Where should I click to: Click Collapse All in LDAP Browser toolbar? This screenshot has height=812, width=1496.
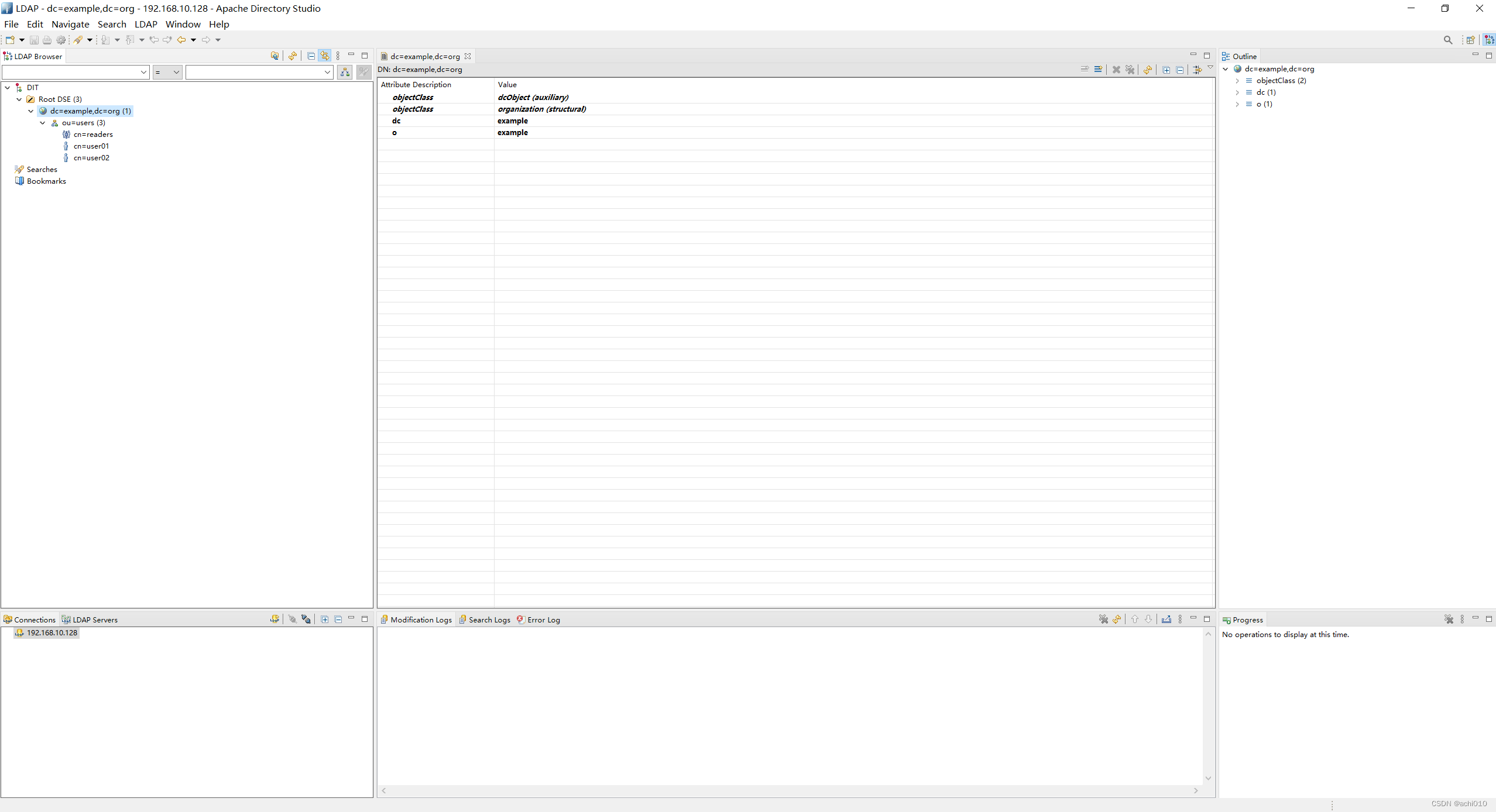[x=311, y=56]
